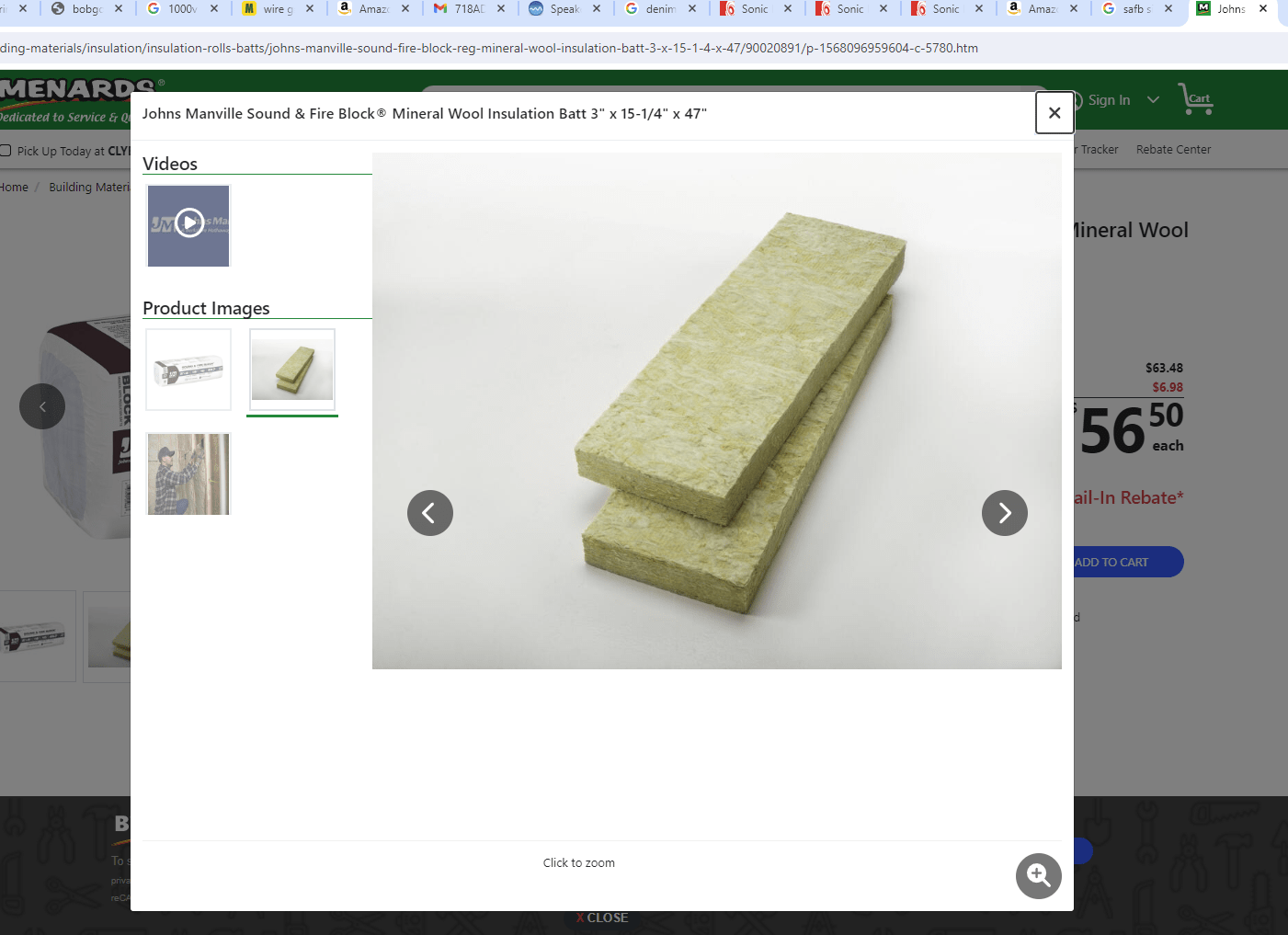Click the magnifier zoom-in button
This screenshot has height=935, width=1288.
coord(1039,876)
